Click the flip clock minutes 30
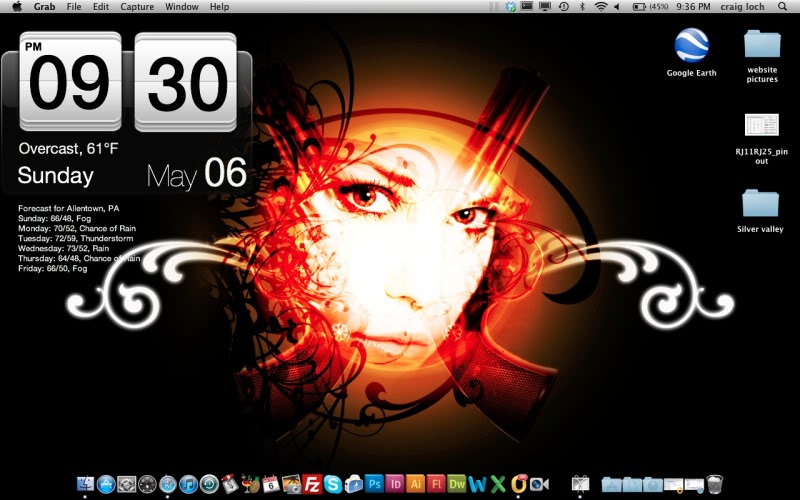The height and width of the screenshot is (500, 800). [x=186, y=82]
